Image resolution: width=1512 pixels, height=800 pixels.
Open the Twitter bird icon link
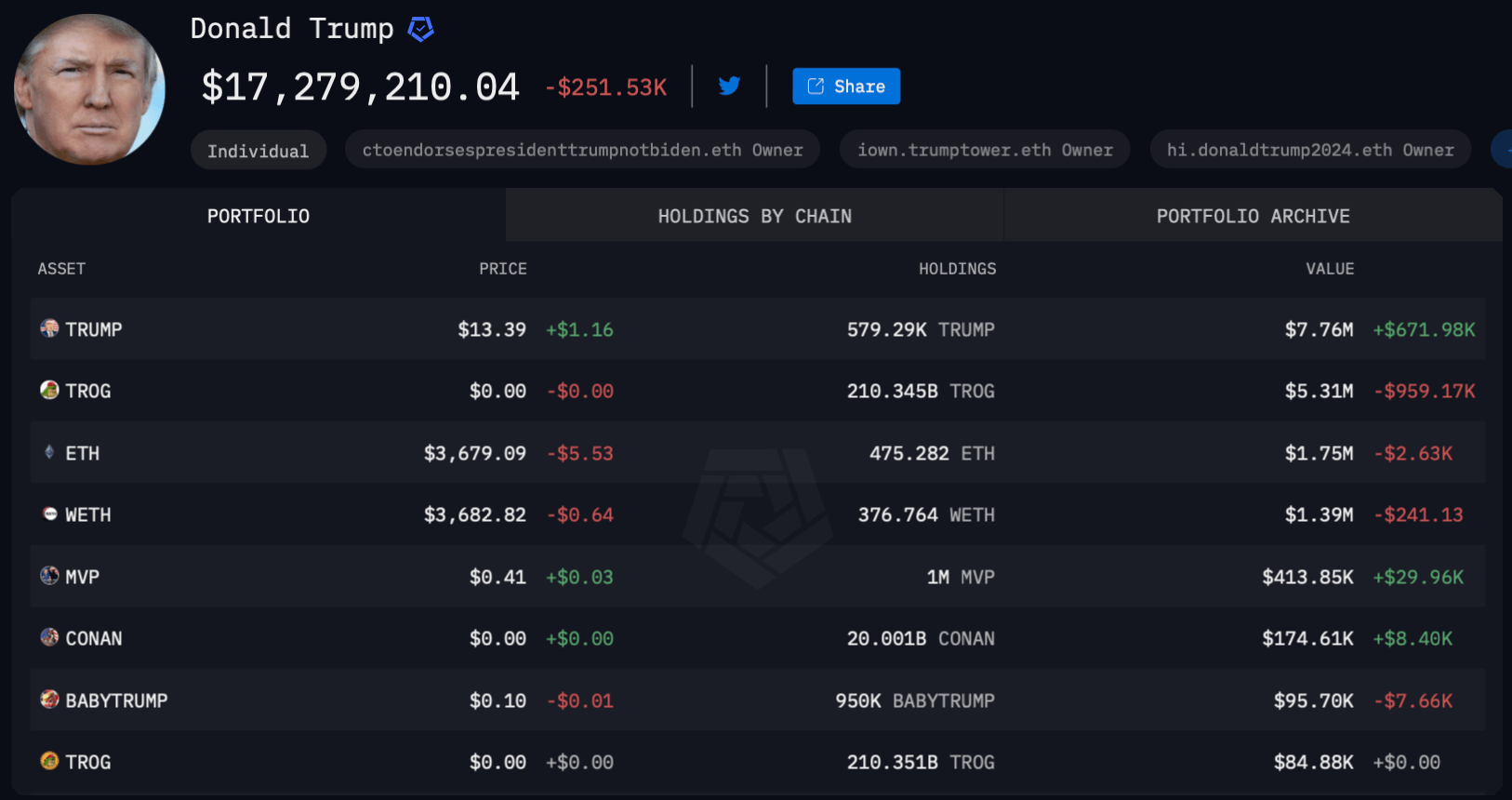click(x=729, y=87)
